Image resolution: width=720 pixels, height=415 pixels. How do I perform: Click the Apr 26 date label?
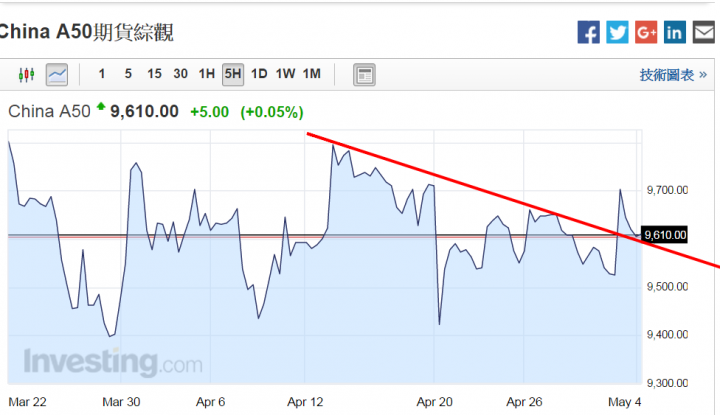[524, 402]
